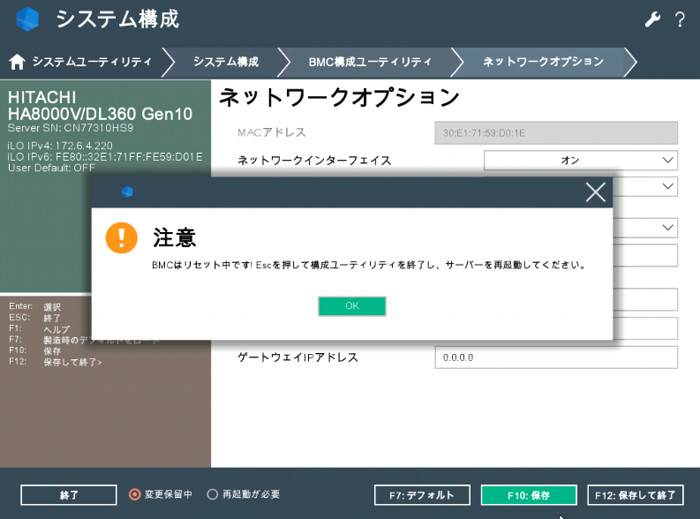Click the home icon in the breadcrumb
The height and width of the screenshot is (519, 700).
point(17,62)
